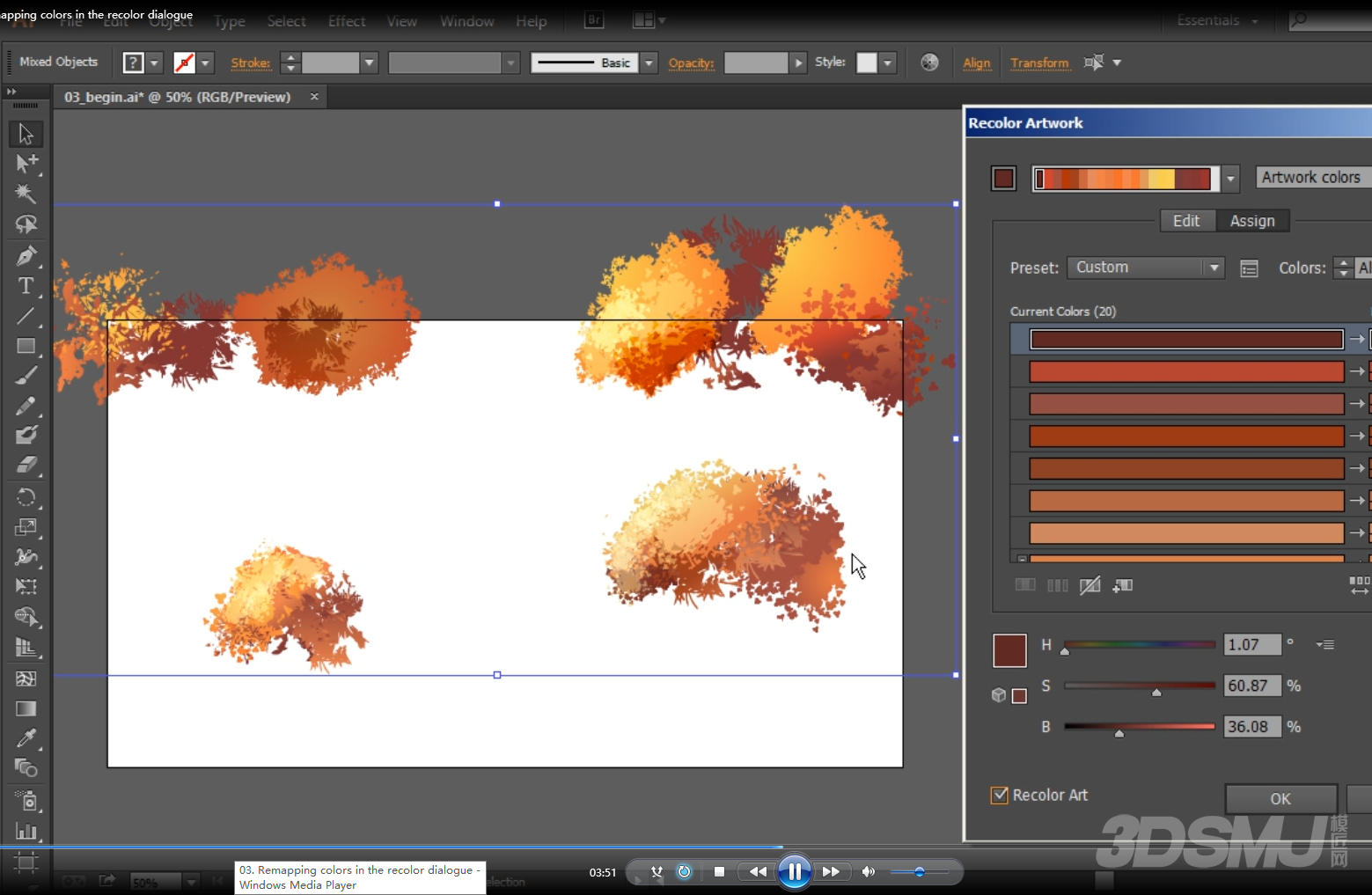
Task: Switch to the Edit tab
Action: tap(1186, 221)
